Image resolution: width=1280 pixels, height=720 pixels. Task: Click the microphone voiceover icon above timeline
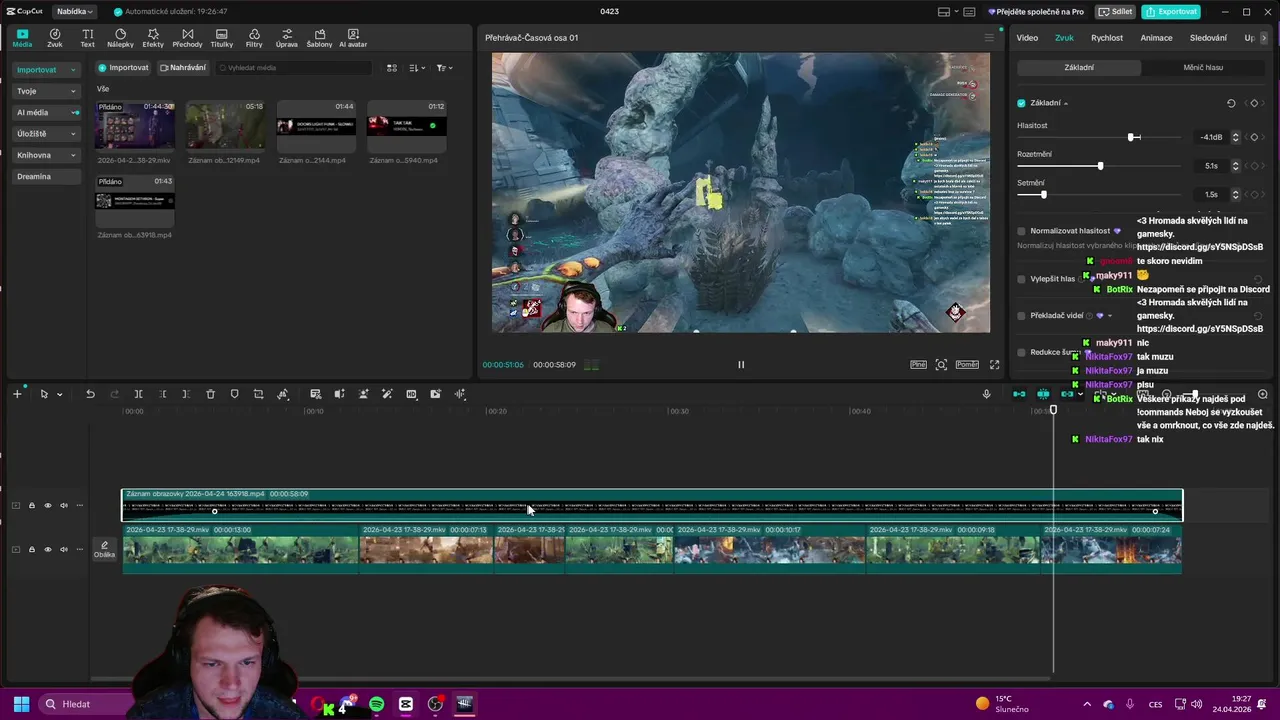coord(986,394)
